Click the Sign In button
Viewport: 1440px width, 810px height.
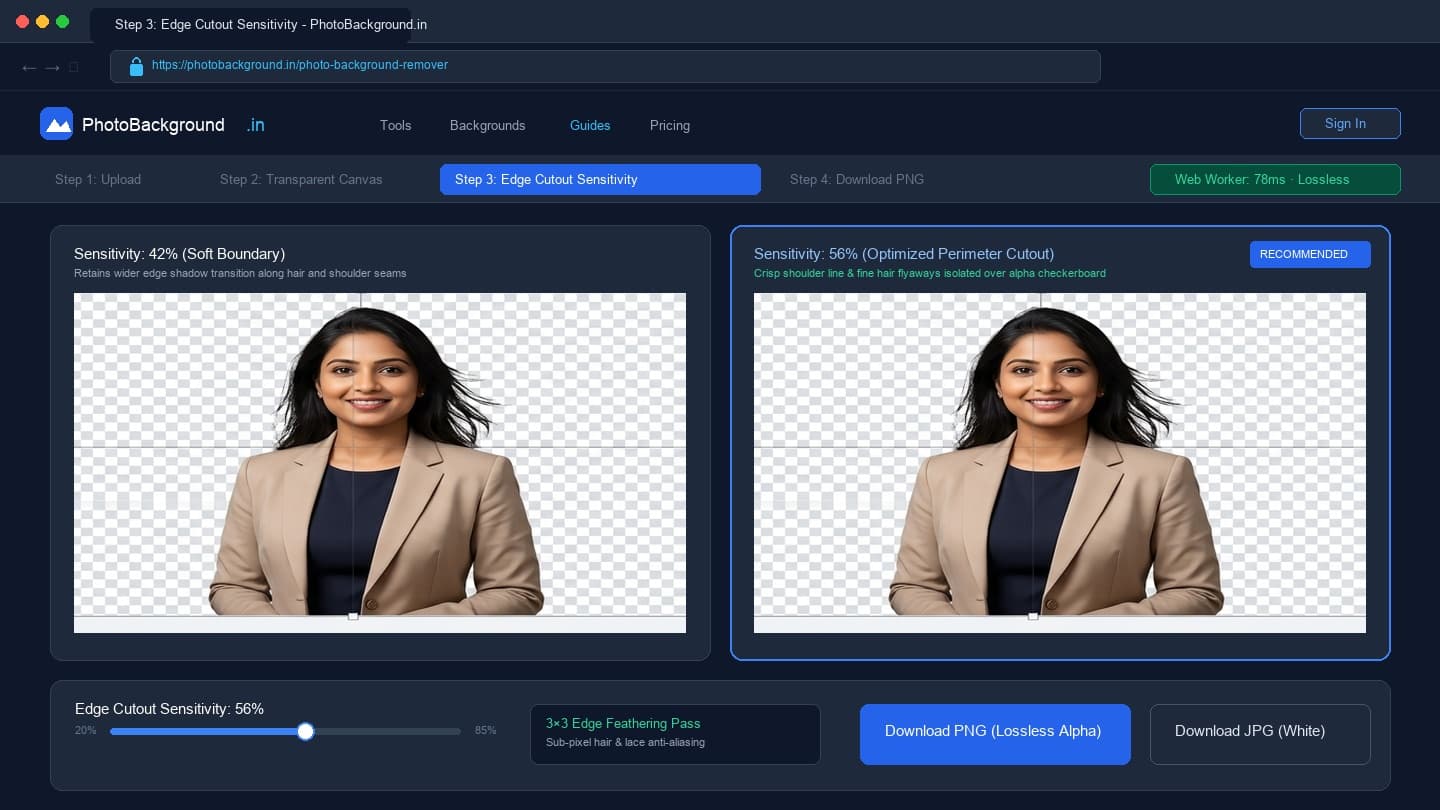click(1350, 123)
